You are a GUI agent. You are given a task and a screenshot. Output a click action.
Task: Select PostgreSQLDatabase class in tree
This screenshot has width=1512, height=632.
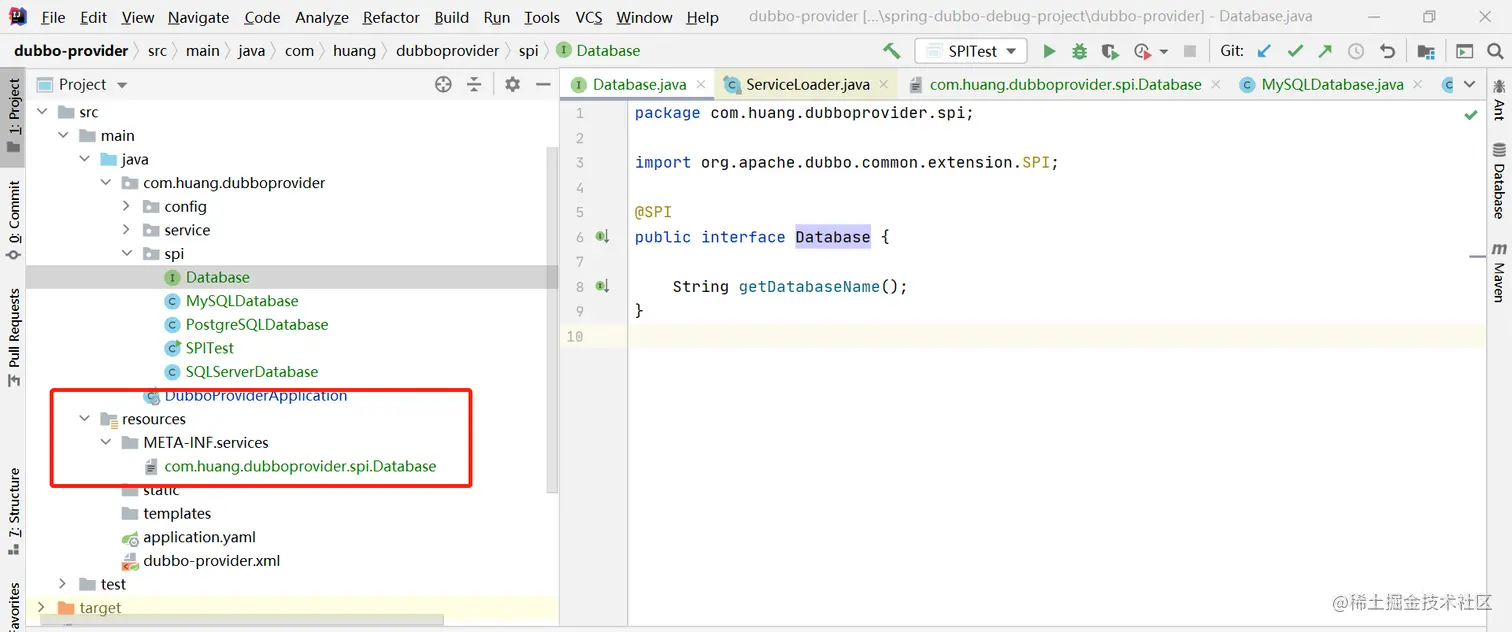click(257, 324)
